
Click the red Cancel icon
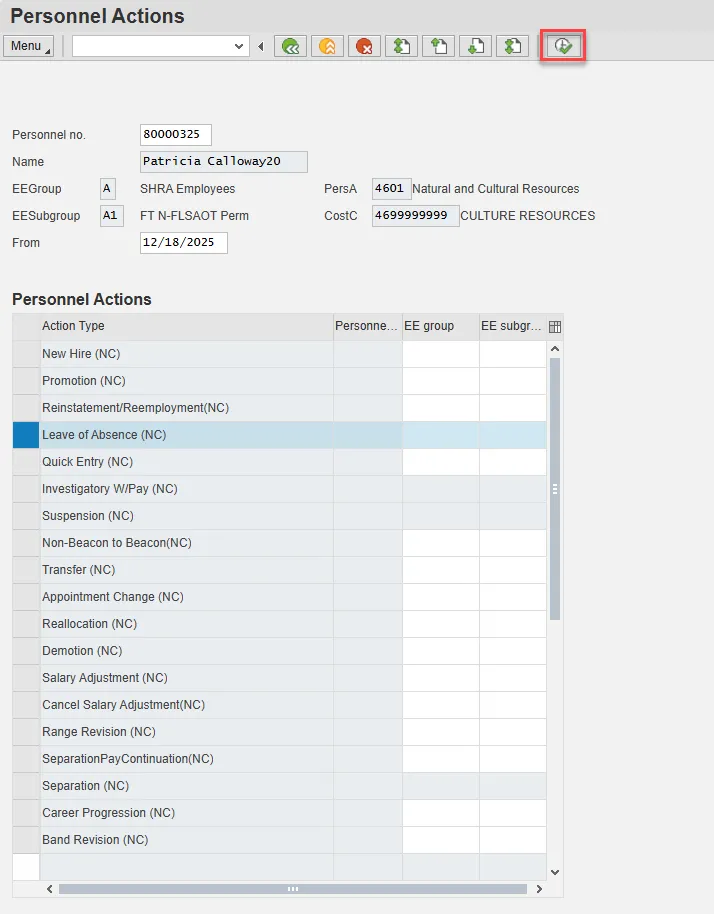364,46
